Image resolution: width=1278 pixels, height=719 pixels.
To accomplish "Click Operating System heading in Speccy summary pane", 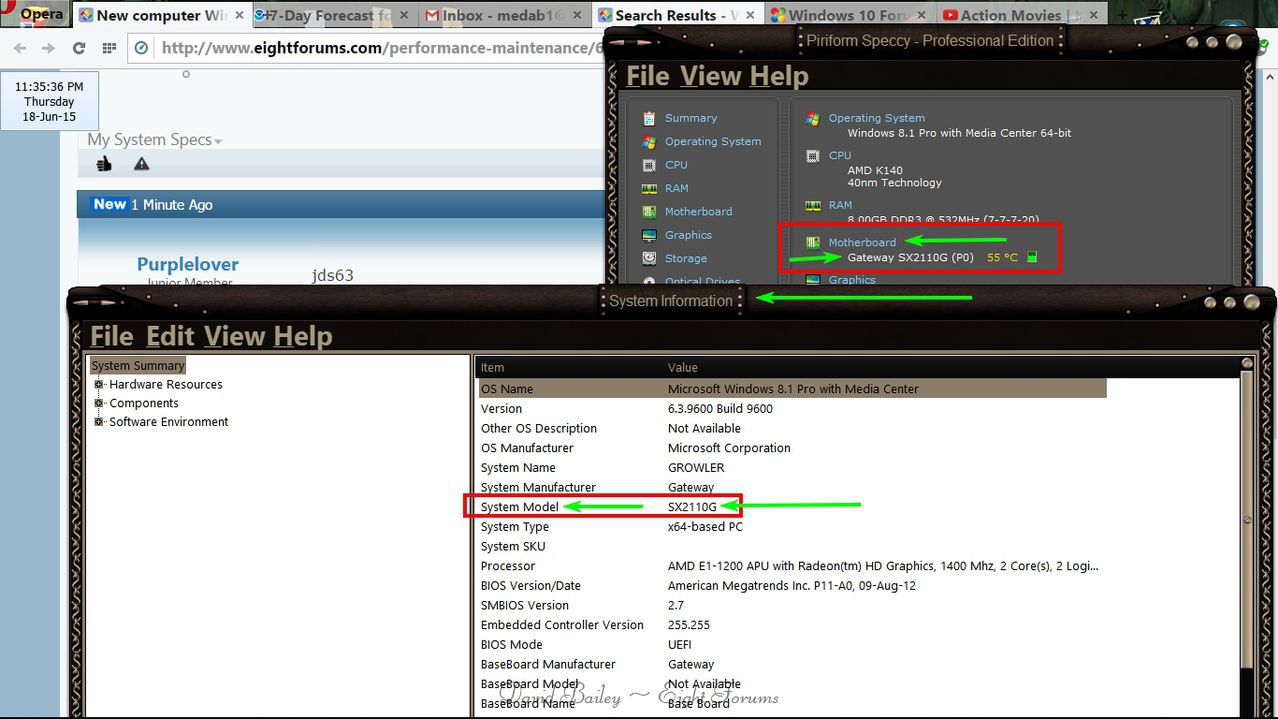I will pos(876,118).
